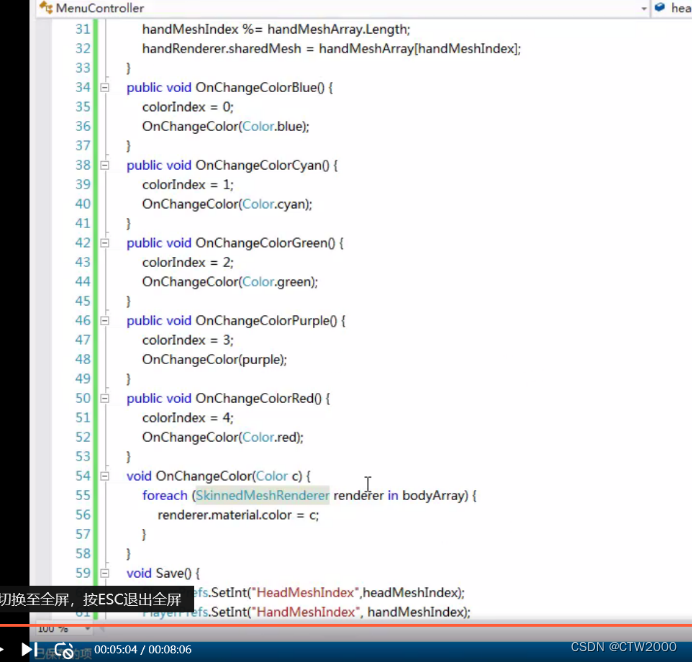Click 'Color.green' argument
This screenshot has width=693, height=662.
tap(277, 282)
